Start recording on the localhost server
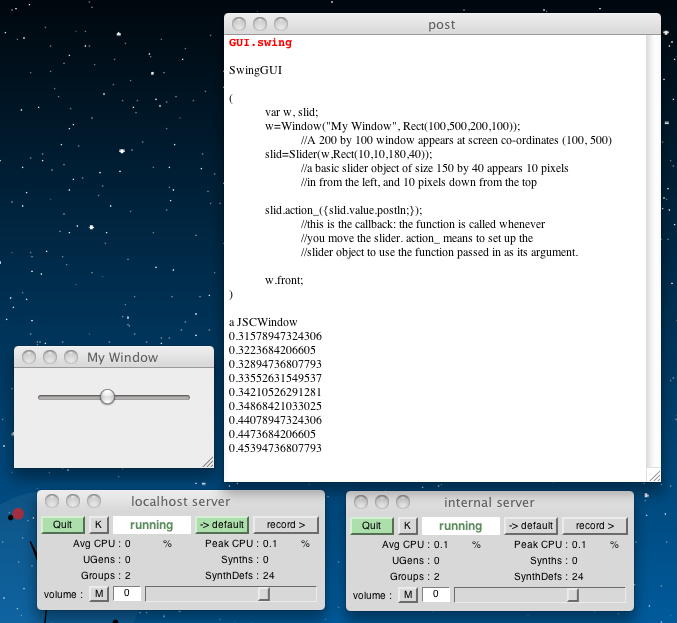Viewport: 677px width, 623px height. (285, 525)
